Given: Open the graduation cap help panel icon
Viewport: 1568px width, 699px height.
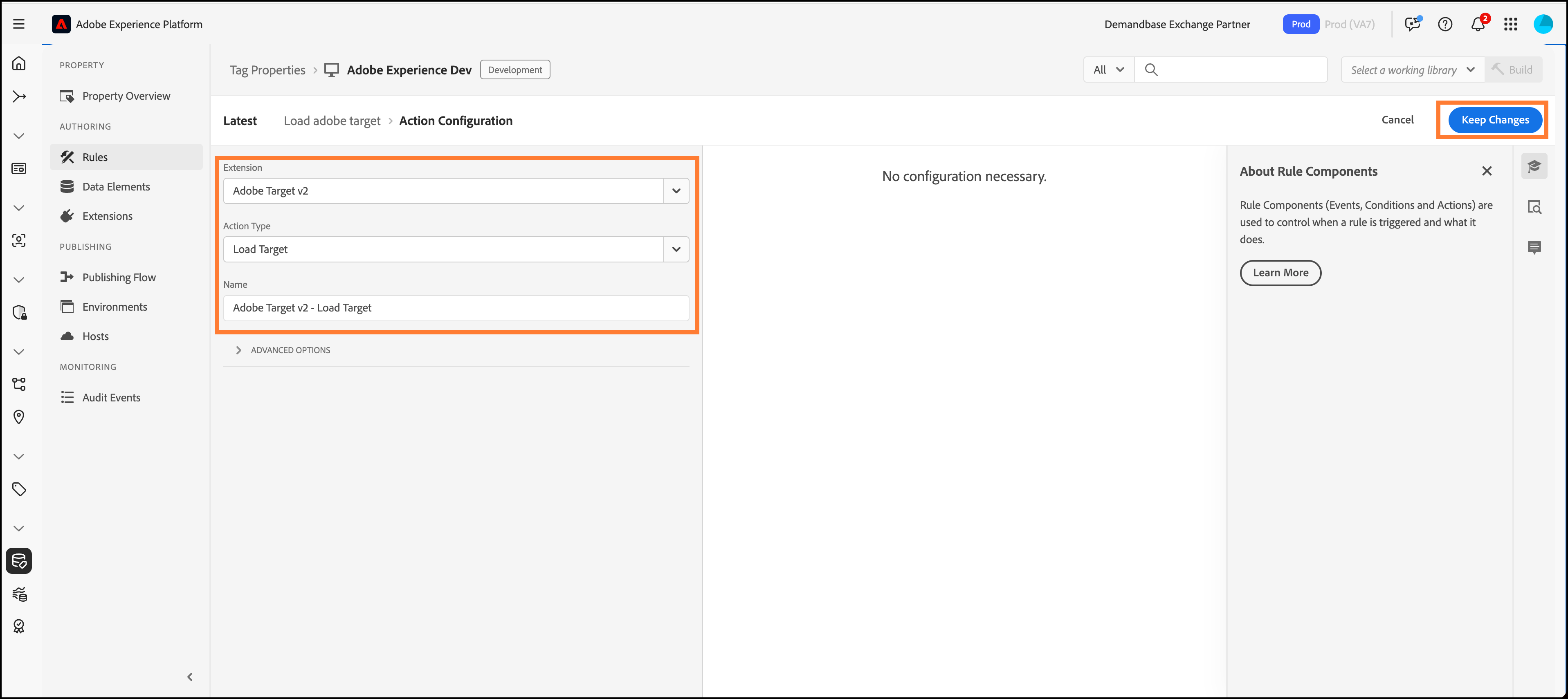Looking at the screenshot, I should [1534, 167].
